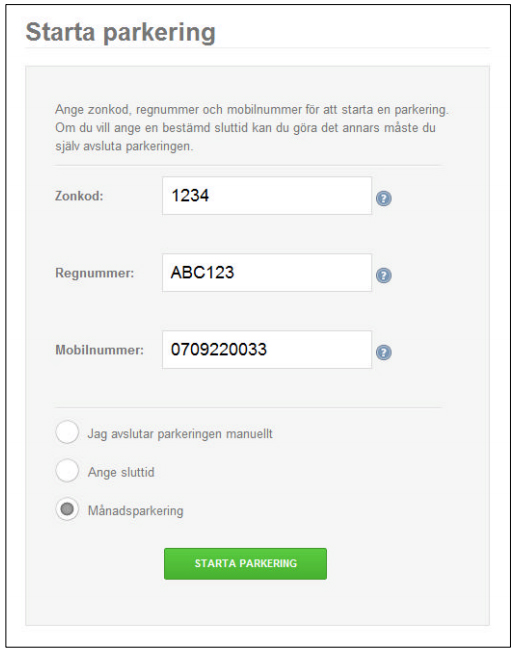516x652 pixels.
Task: Click the 'Månadsparkering' label text
Action: [136, 511]
